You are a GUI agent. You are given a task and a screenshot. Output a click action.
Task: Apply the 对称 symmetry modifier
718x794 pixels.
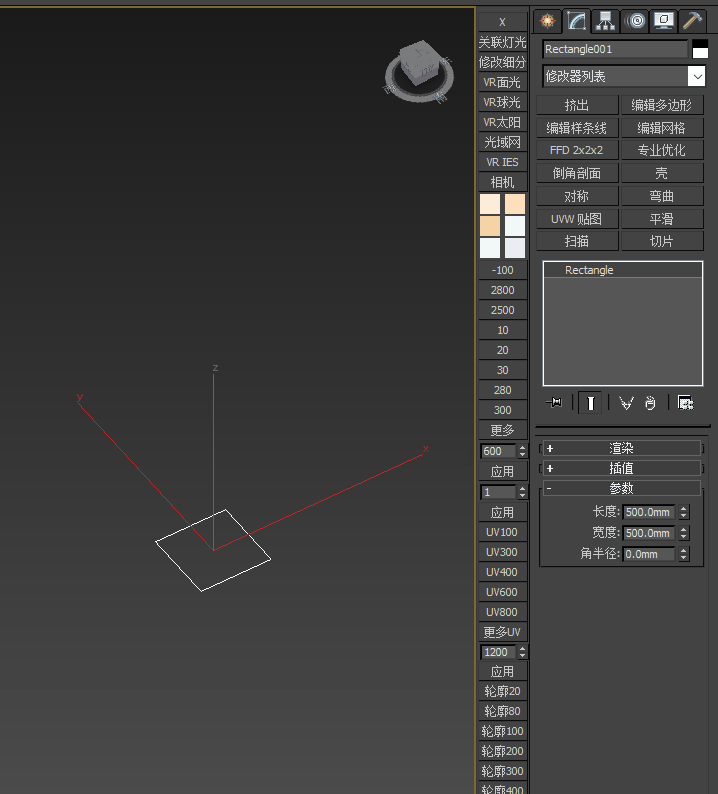(577, 196)
